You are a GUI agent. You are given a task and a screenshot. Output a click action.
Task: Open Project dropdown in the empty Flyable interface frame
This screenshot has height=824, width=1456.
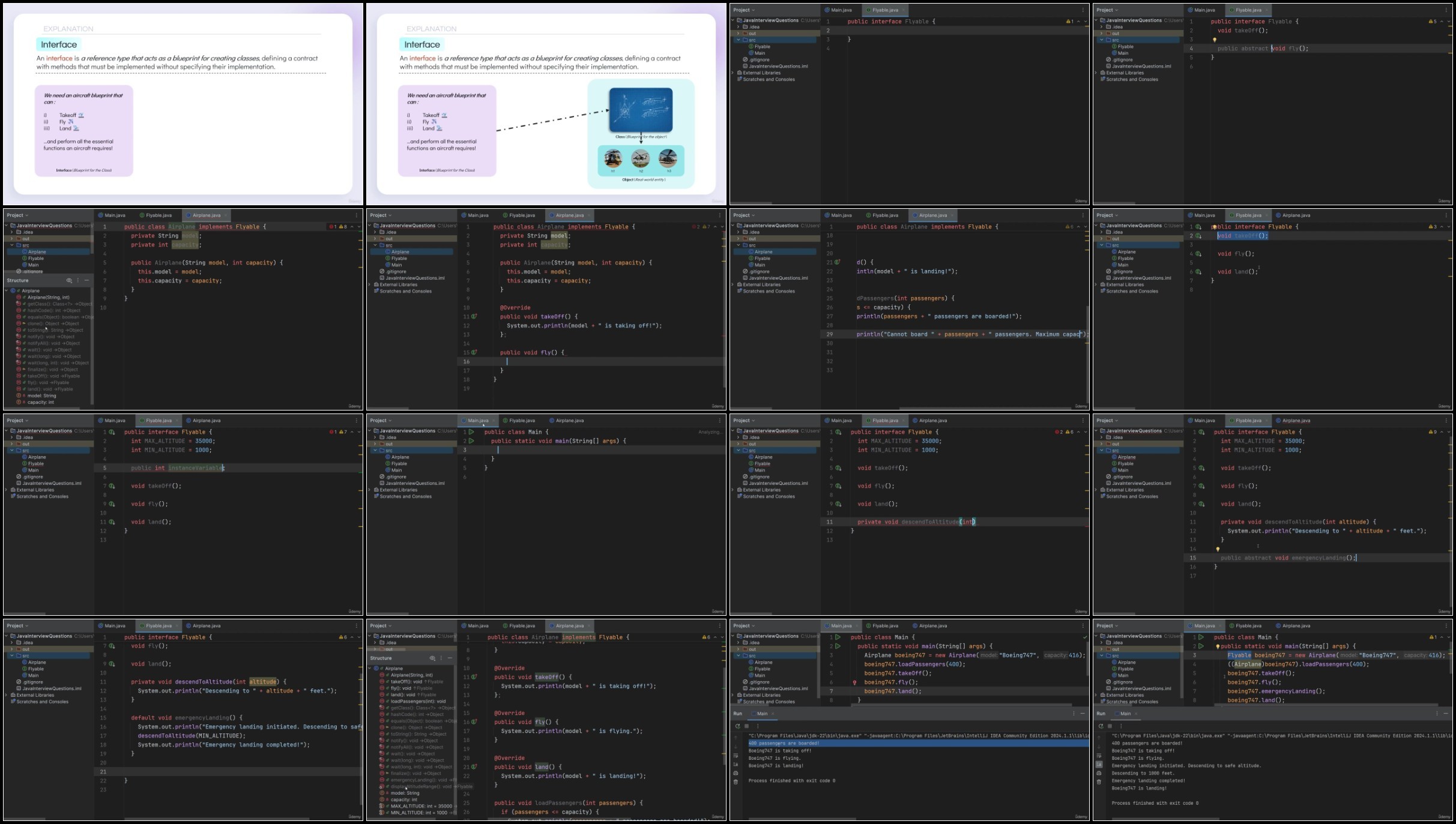pos(745,10)
